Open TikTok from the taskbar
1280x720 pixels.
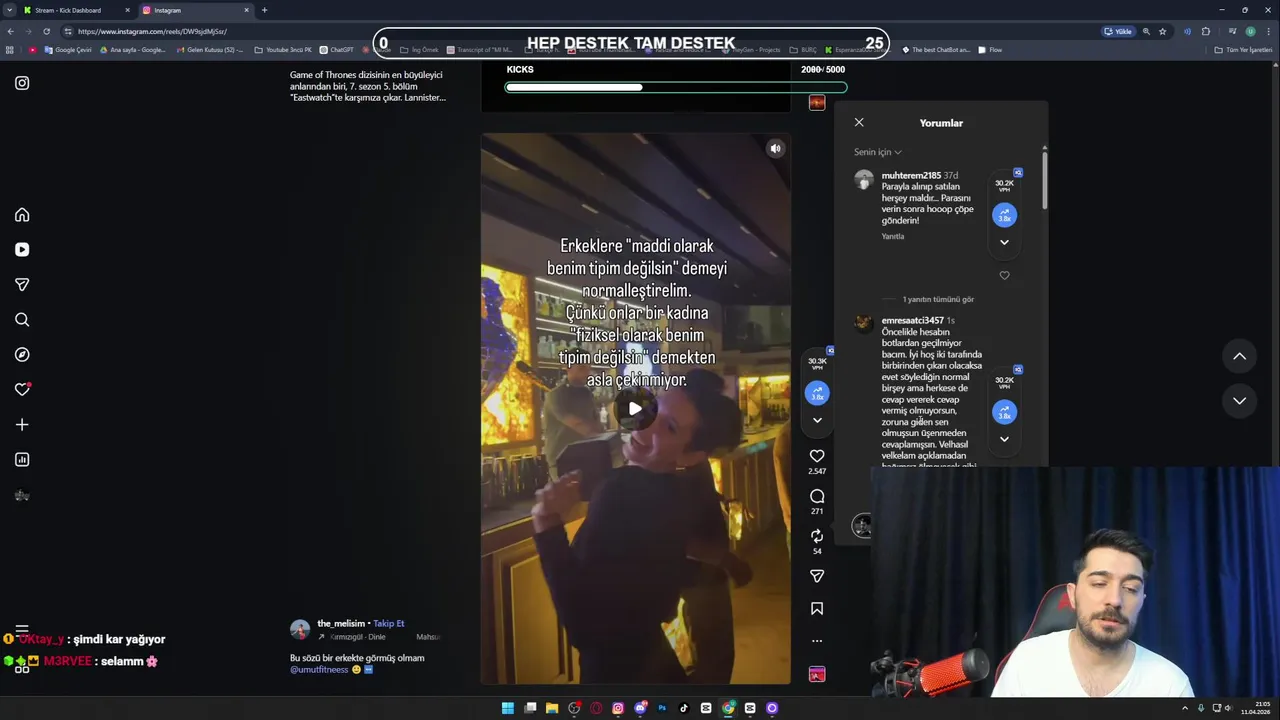tap(684, 708)
